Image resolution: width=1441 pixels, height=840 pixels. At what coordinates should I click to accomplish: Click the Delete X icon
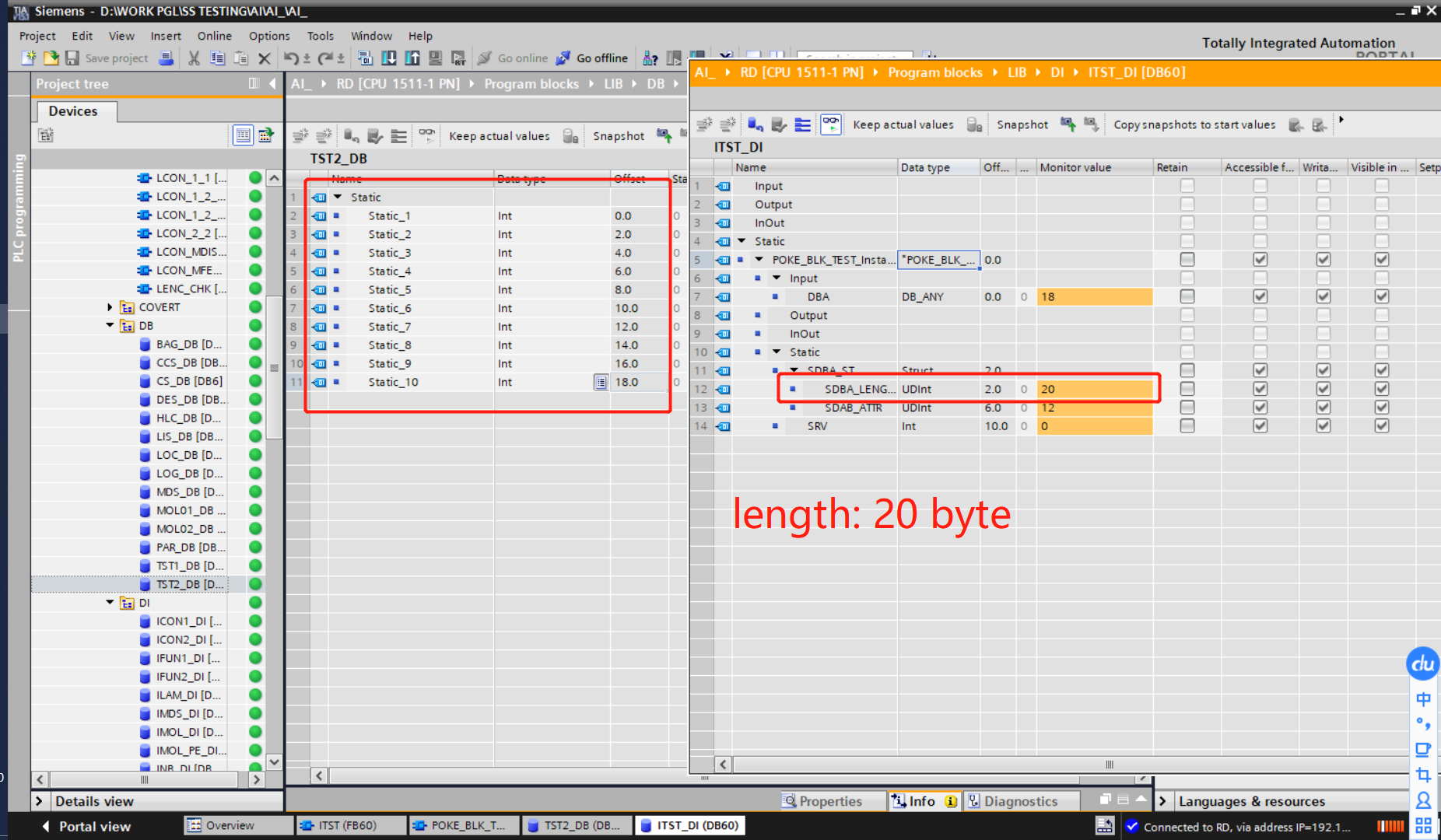[x=265, y=58]
